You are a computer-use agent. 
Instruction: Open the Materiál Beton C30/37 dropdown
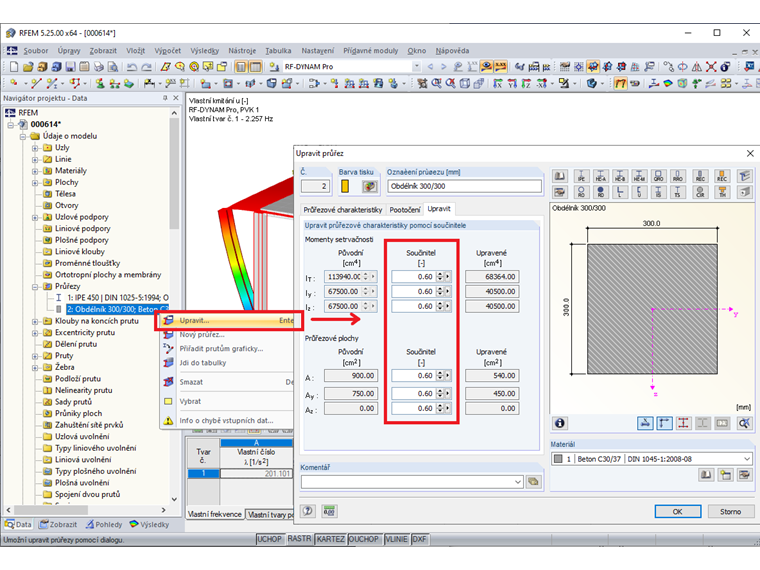click(x=747, y=459)
